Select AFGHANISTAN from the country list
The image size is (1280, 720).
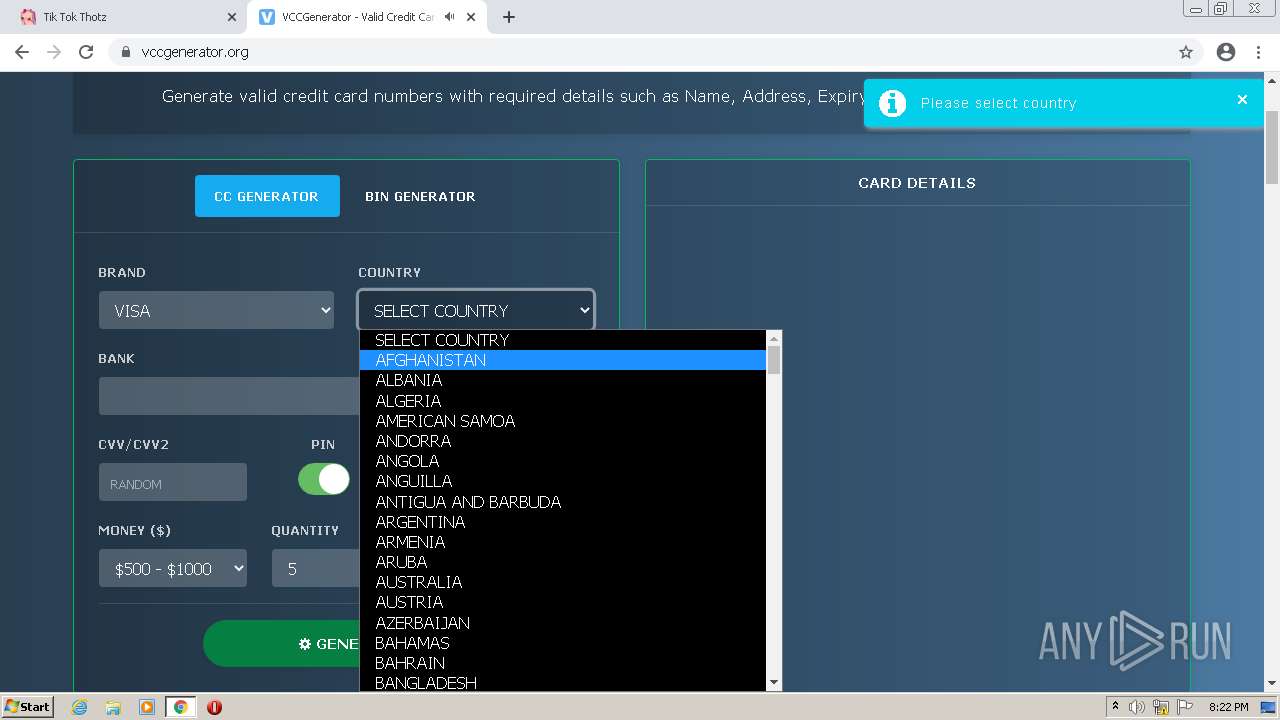(563, 360)
